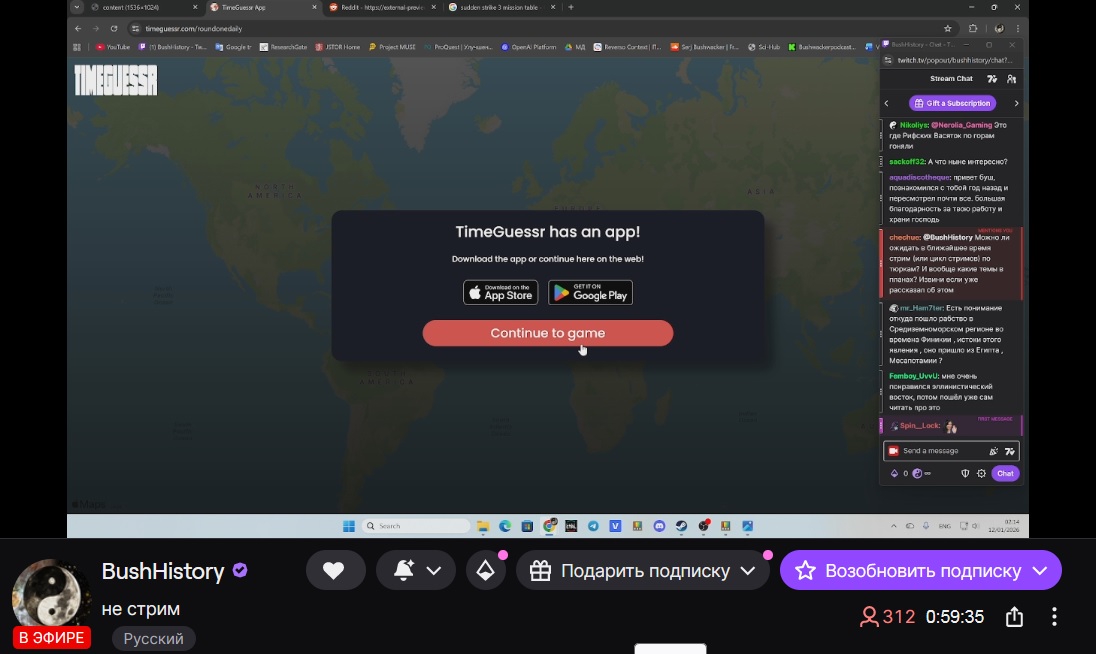
Task: Click the Windows taskbar Search box
Action: click(x=416, y=526)
